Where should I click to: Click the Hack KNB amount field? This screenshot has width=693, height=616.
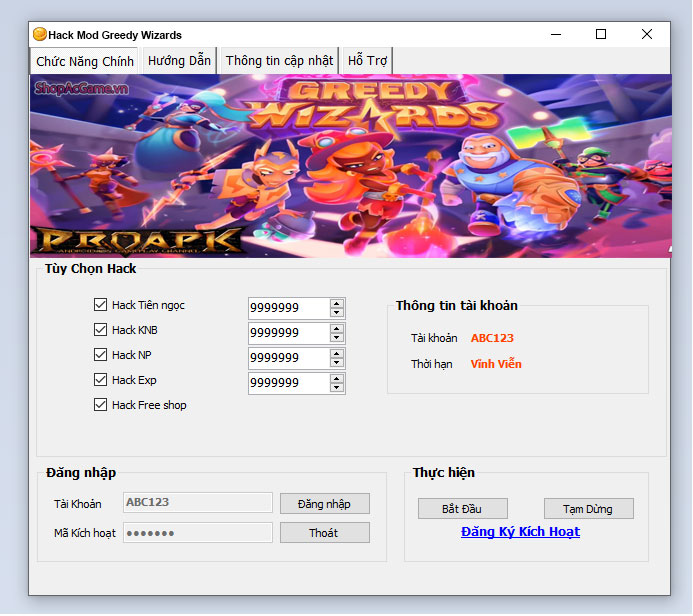289,333
